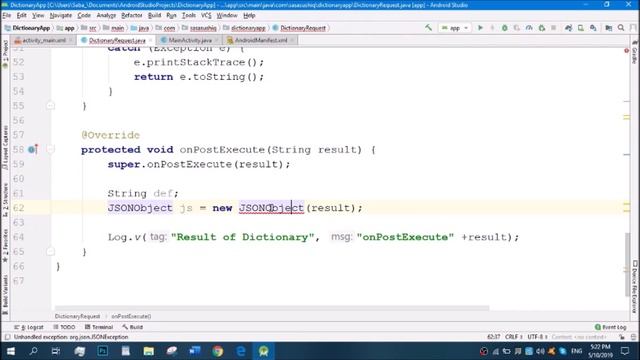640x360 pixels.
Task: Open the TODO tool window
Action: point(64,327)
